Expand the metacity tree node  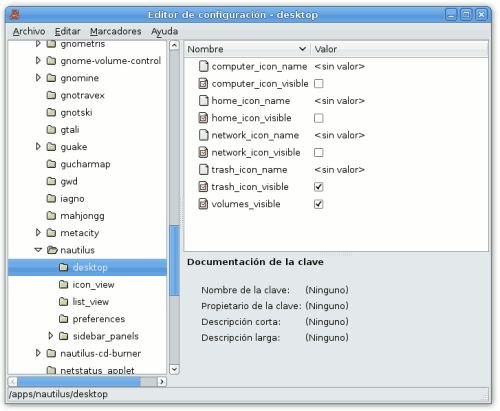pos(38,233)
